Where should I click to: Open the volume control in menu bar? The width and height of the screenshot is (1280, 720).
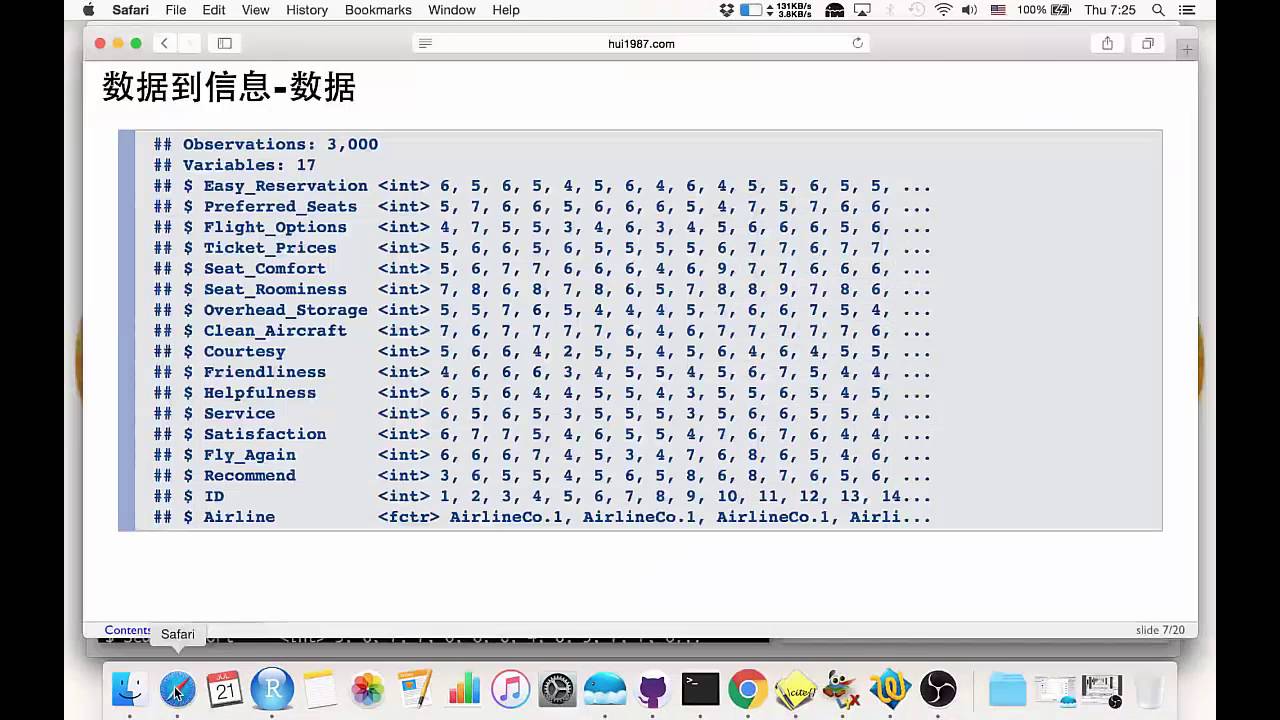pos(969,10)
